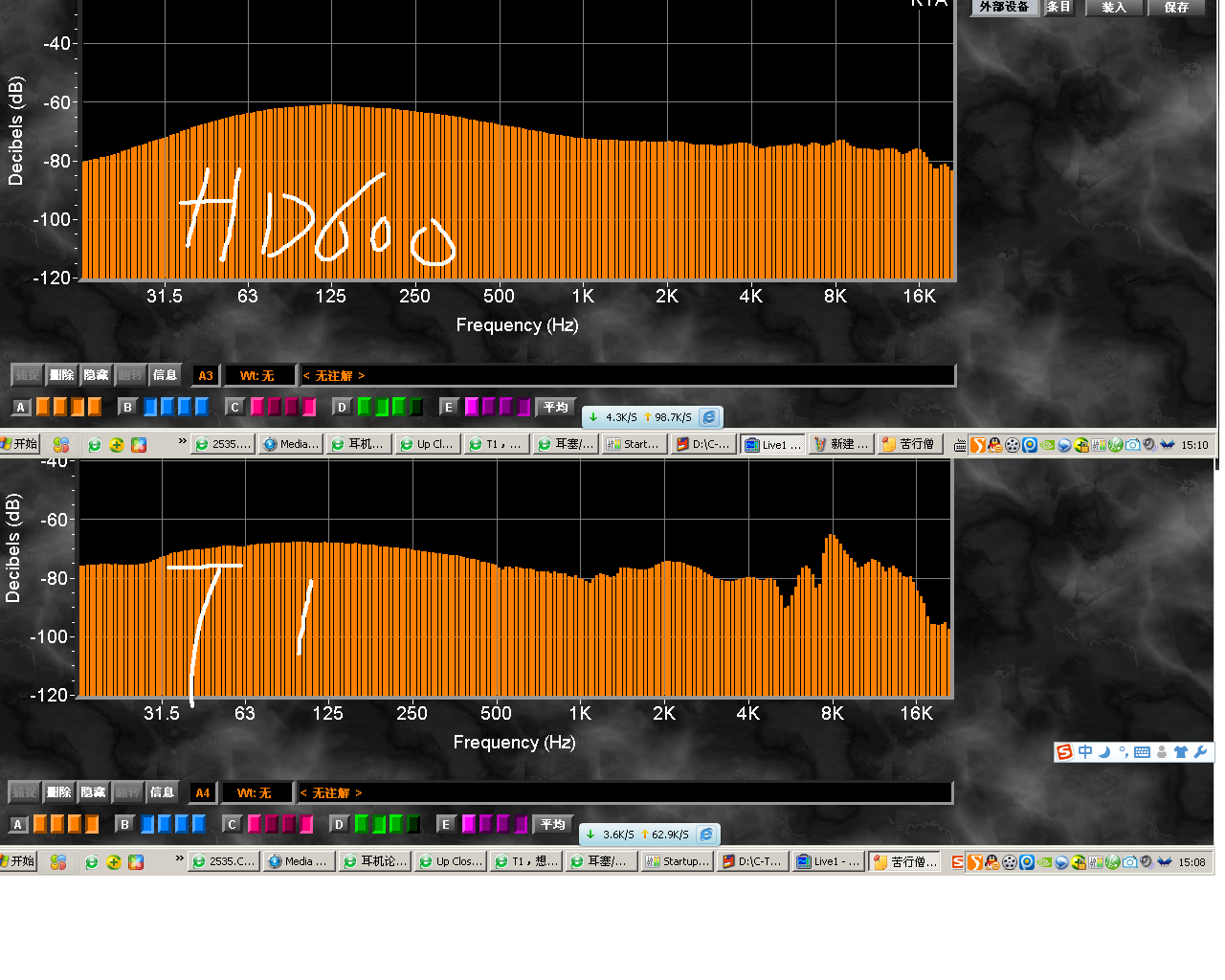This screenshot has height=980, width=1225.
Task: Click the film reel tray icon in 15:10 taskbar
Action: pyautogui.click(x=1013, y=445)
